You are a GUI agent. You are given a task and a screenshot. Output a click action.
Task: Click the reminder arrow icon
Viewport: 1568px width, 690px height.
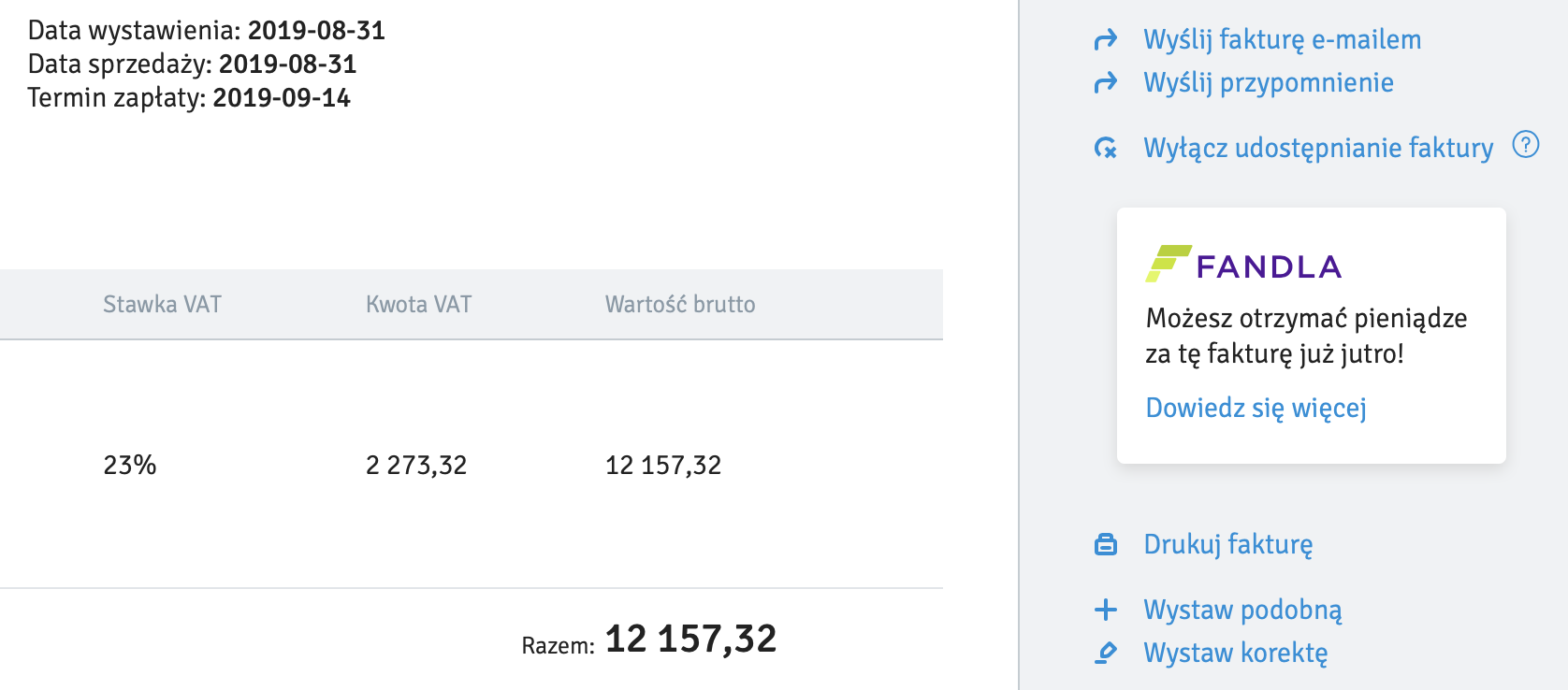(x=1106, y=82)
